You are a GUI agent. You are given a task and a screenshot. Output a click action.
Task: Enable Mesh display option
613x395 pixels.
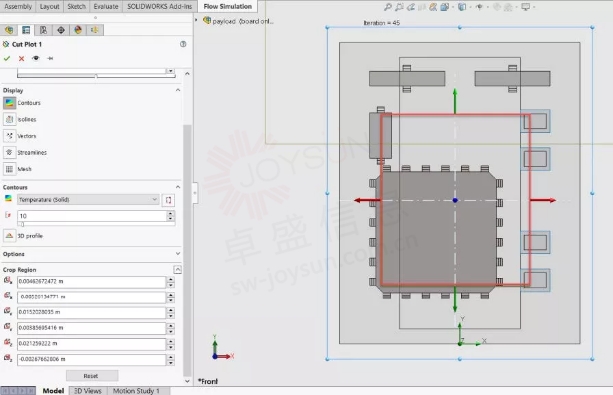click(x=9, y=169)
